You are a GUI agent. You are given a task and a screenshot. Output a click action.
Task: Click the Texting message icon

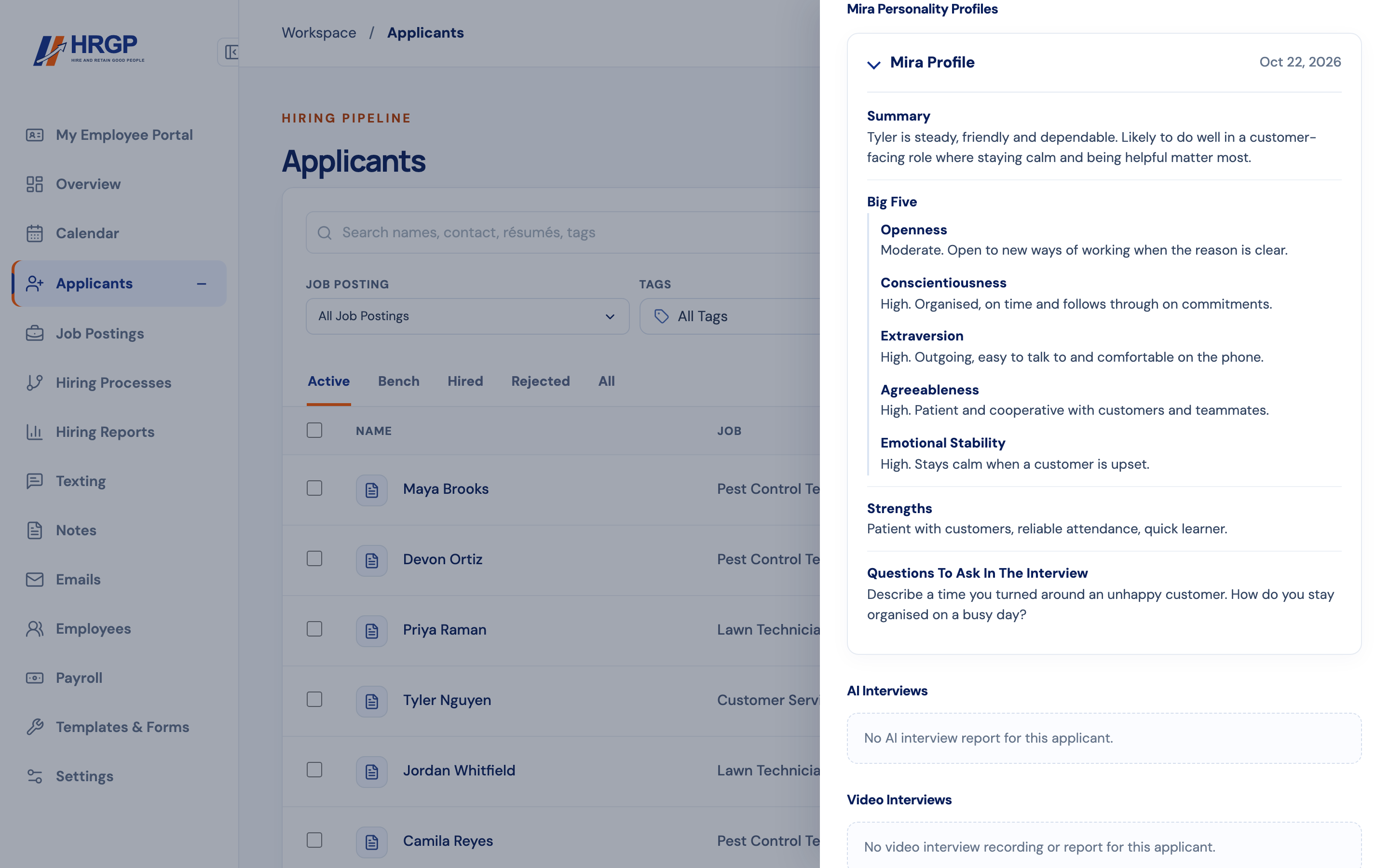pyautogui.click(x=34, y=481)
